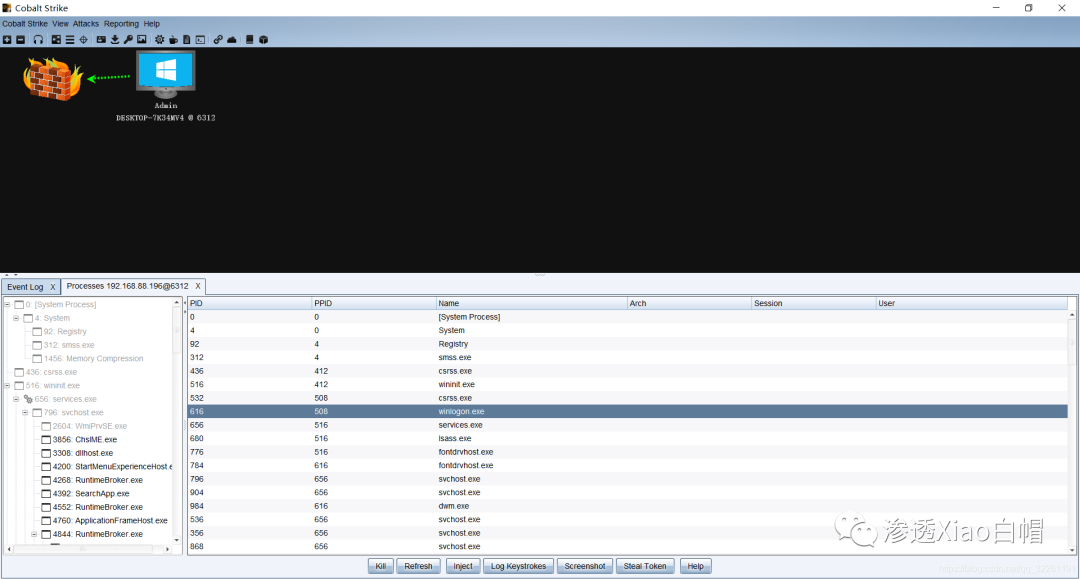Open the Help menu in the menu bar
This screenshot has height=579, width=1080.
(152, 23)
